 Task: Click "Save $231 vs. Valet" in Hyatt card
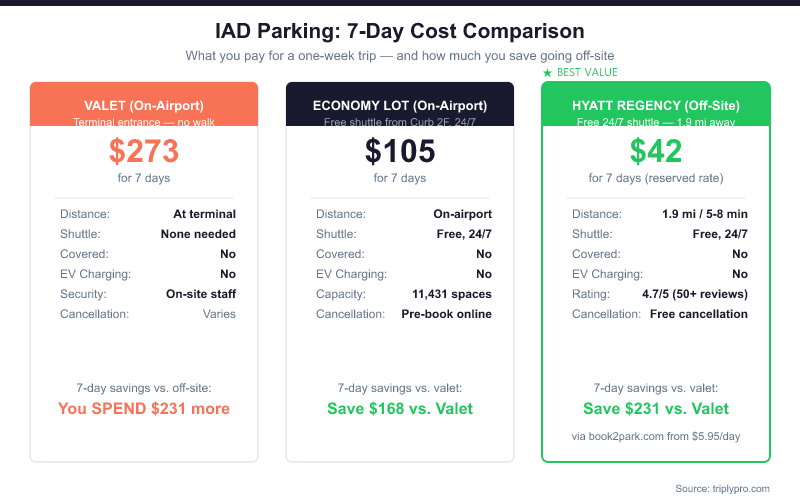[x=656, y=408]
